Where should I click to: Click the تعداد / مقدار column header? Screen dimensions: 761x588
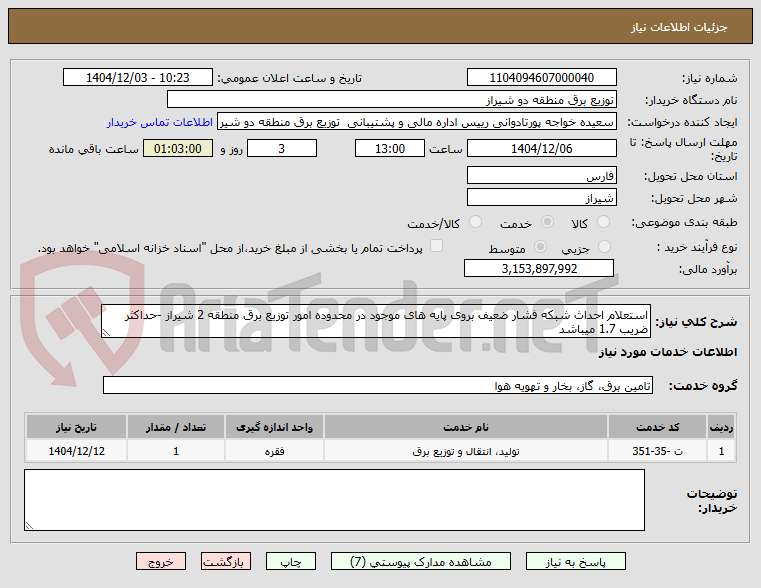point(176,427)
